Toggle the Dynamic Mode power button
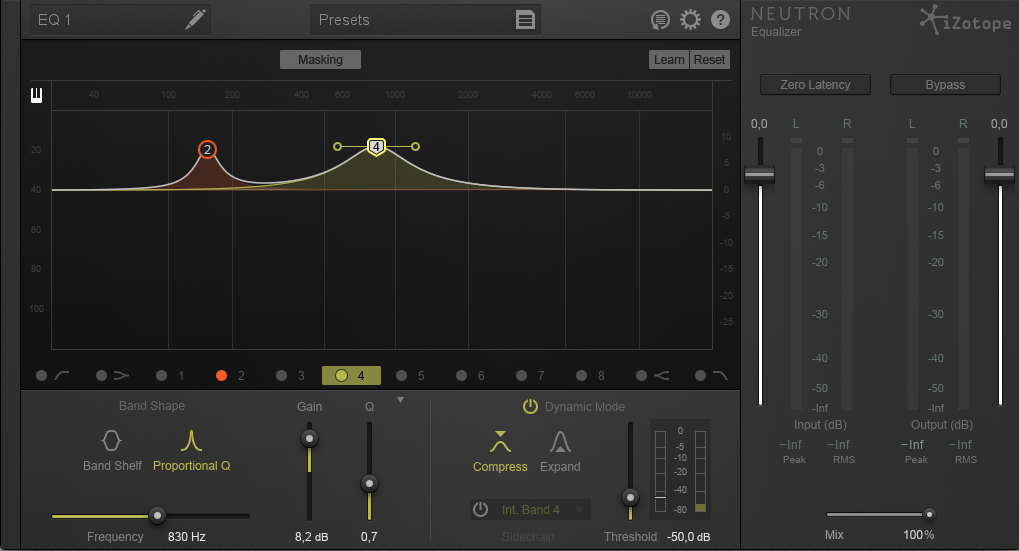 click(x=530, y=407)
